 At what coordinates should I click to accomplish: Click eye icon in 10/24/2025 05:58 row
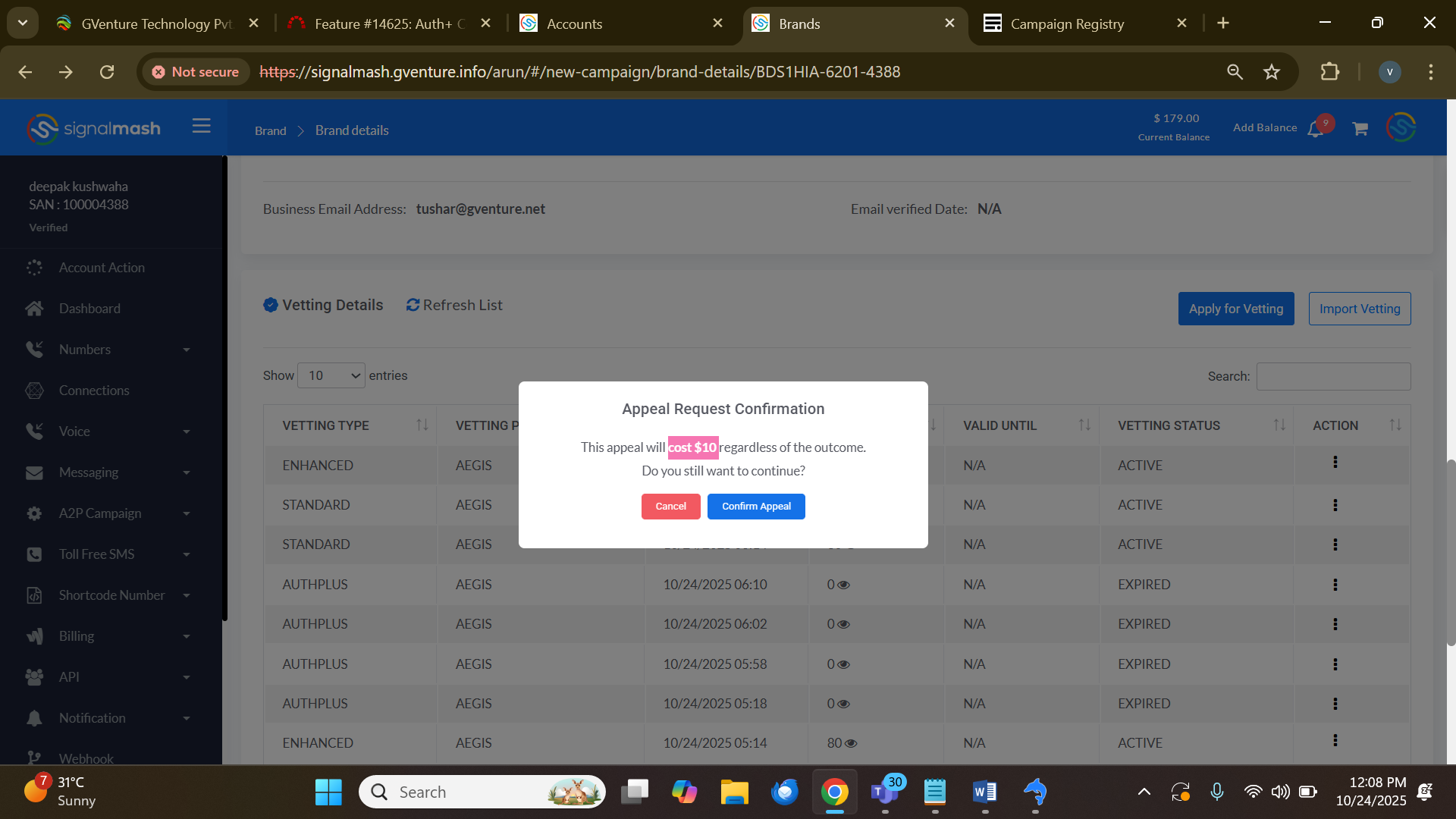tap(844, 664)
